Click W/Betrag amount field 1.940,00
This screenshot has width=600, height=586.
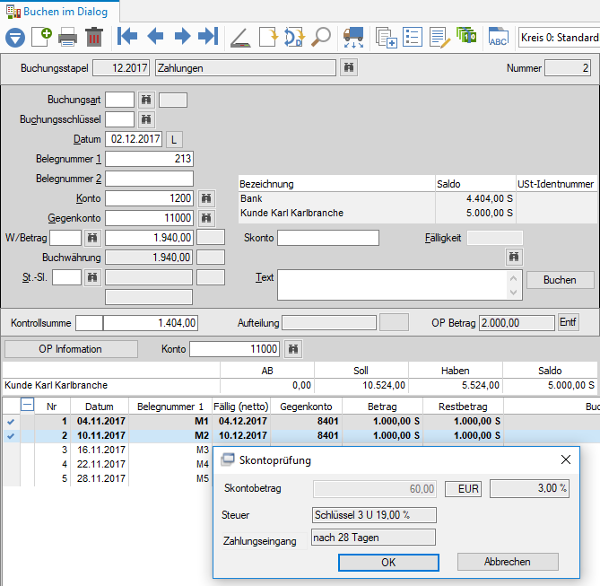click(149, 238)
